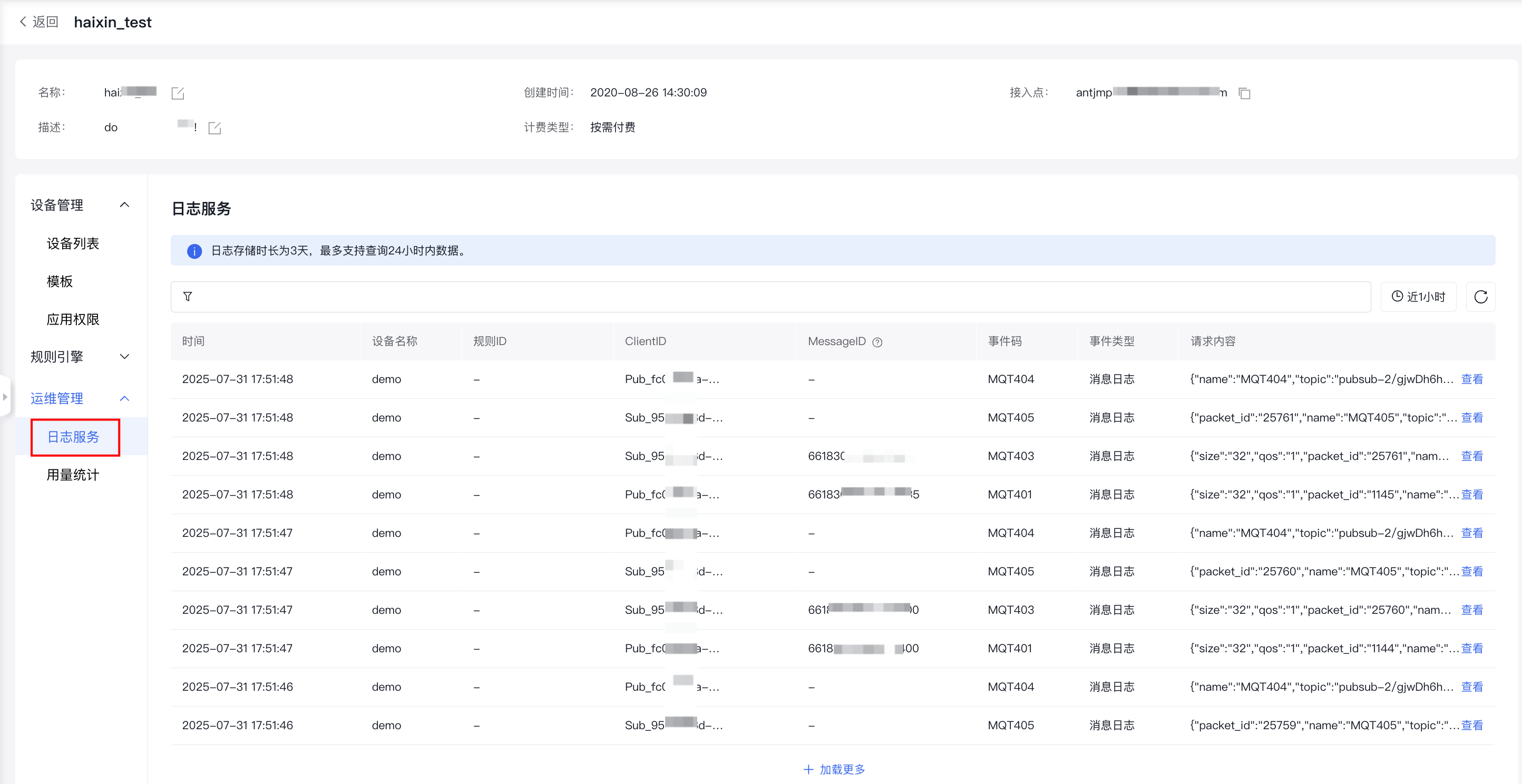Expand the left side panel handle
This screenshot has height=784, width=1522.
(5, 396)
